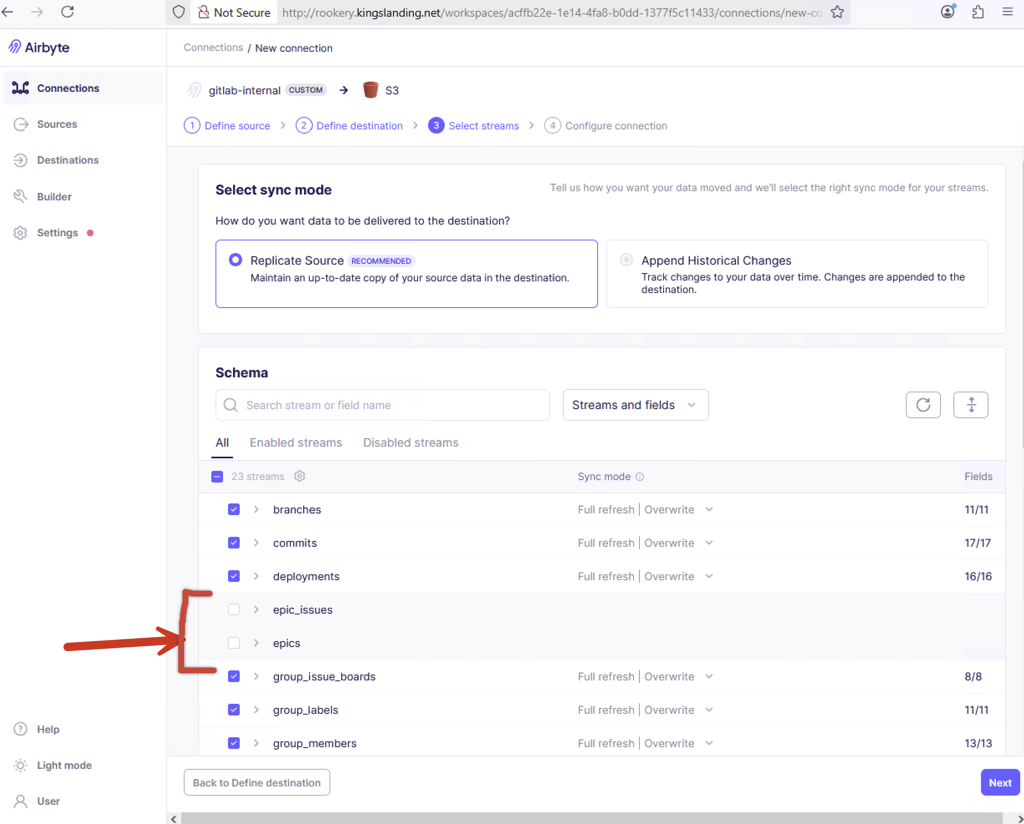Switch to the Enabled streams tab
This screenshot has height=824, width=1024.
[x=296, y=442]
